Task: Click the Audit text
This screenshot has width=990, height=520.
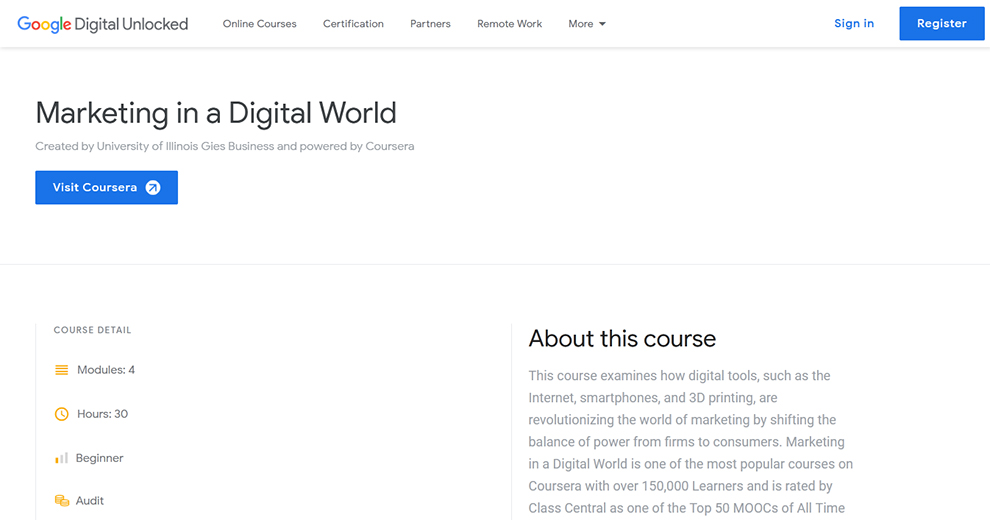Action: click(90, 500)
